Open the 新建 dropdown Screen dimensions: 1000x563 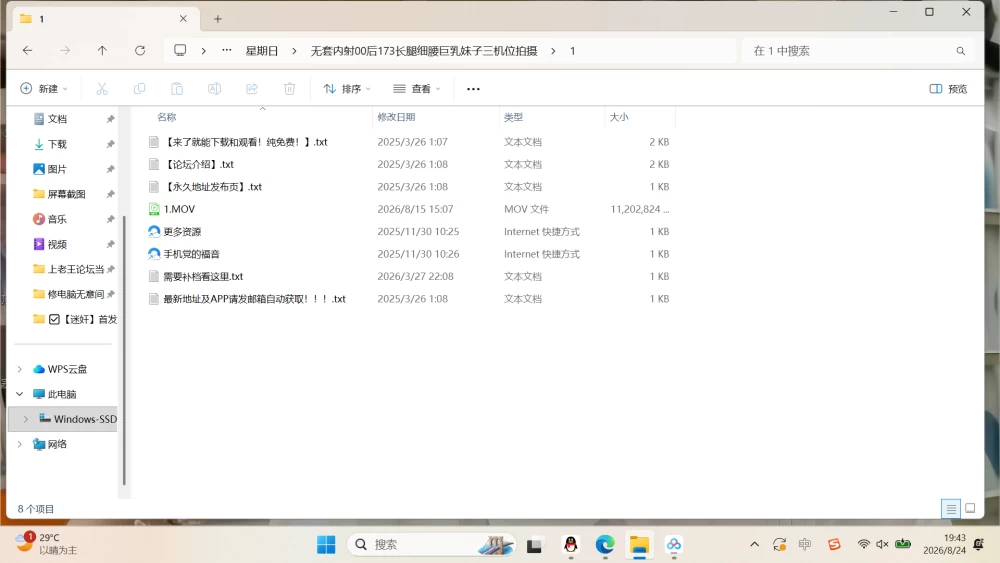pyautogui.click(x=44, y=89)
